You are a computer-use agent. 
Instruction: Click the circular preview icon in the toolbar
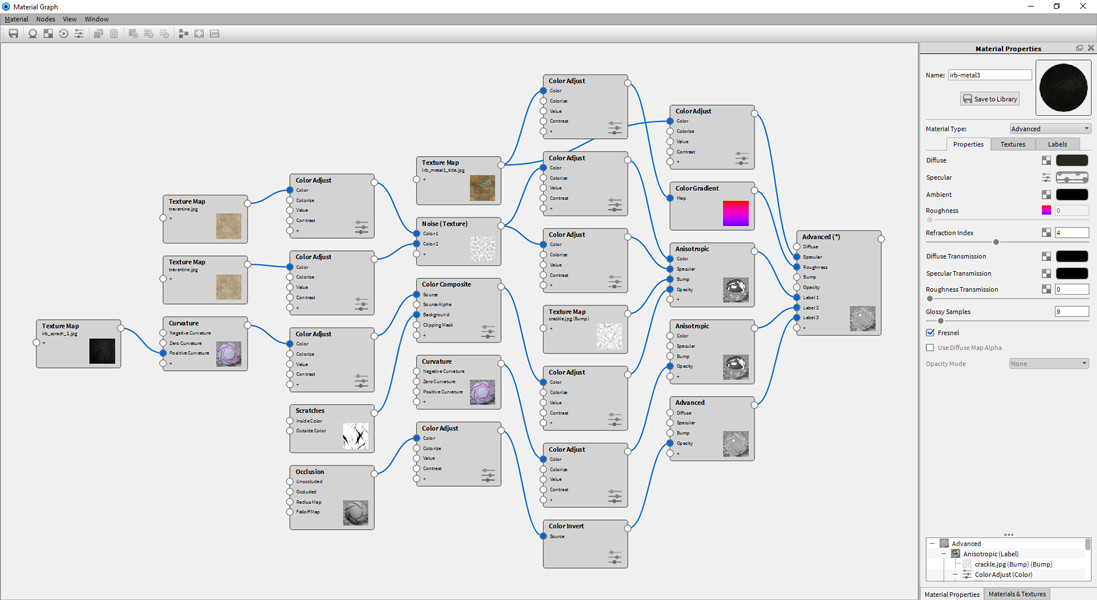(x=32, y=34)
